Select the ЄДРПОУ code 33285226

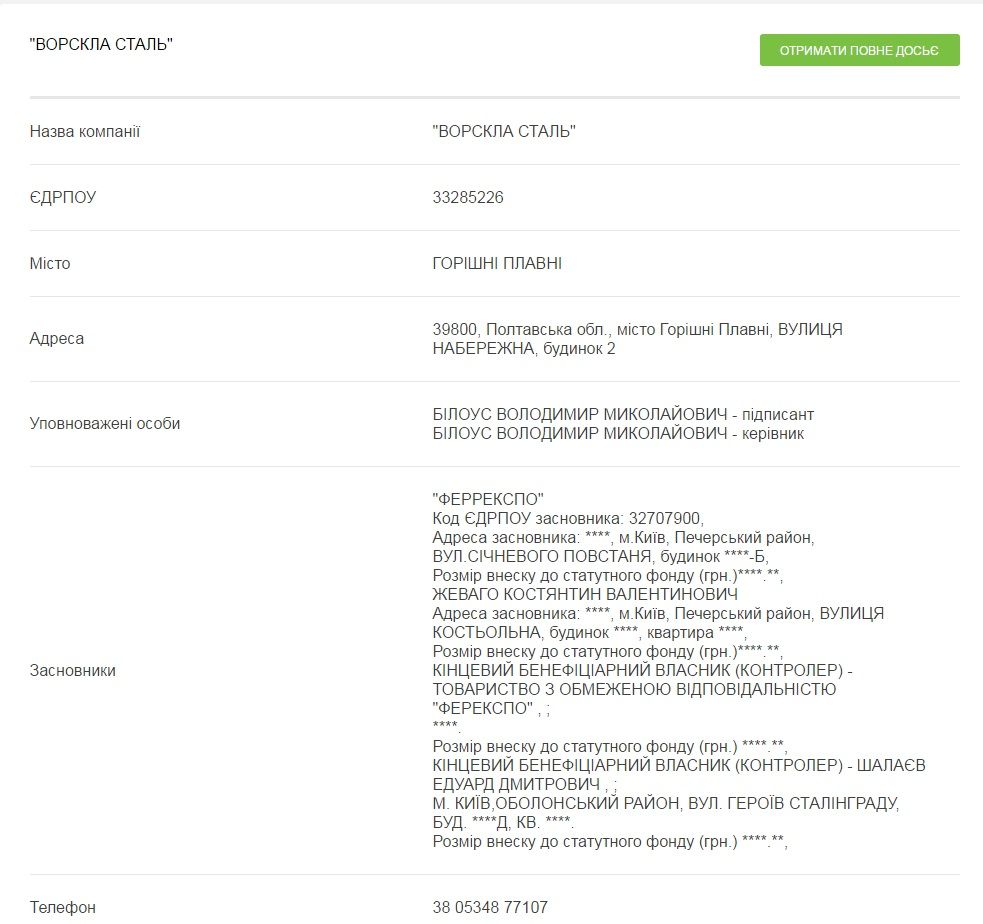pyautogui.click(x=468, y=197)
